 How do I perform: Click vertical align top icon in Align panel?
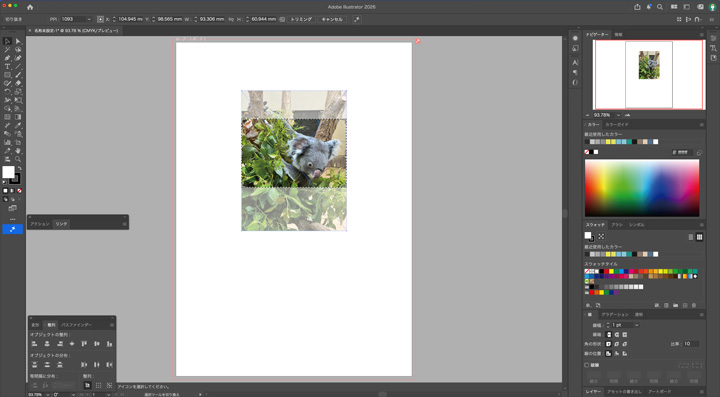(84, 344)
